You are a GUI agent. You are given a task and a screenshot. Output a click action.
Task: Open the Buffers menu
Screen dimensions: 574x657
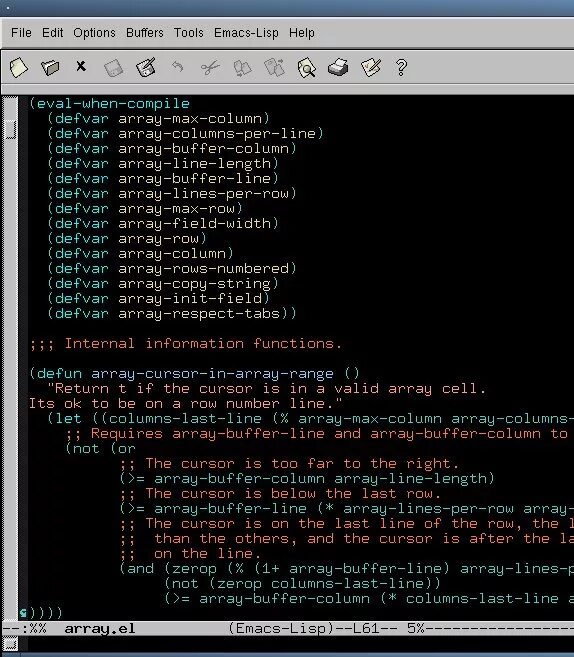145,33
